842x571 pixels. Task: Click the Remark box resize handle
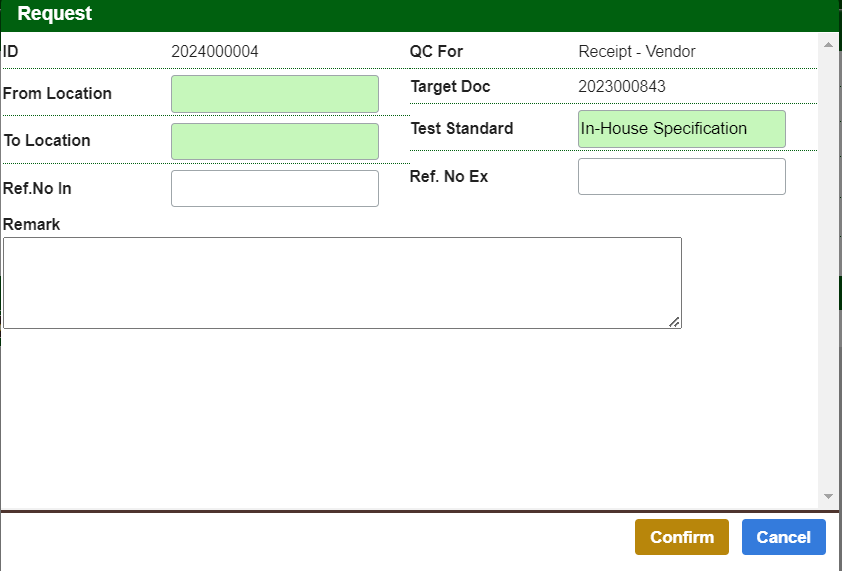pyautogui.click(x=675, y=322)
